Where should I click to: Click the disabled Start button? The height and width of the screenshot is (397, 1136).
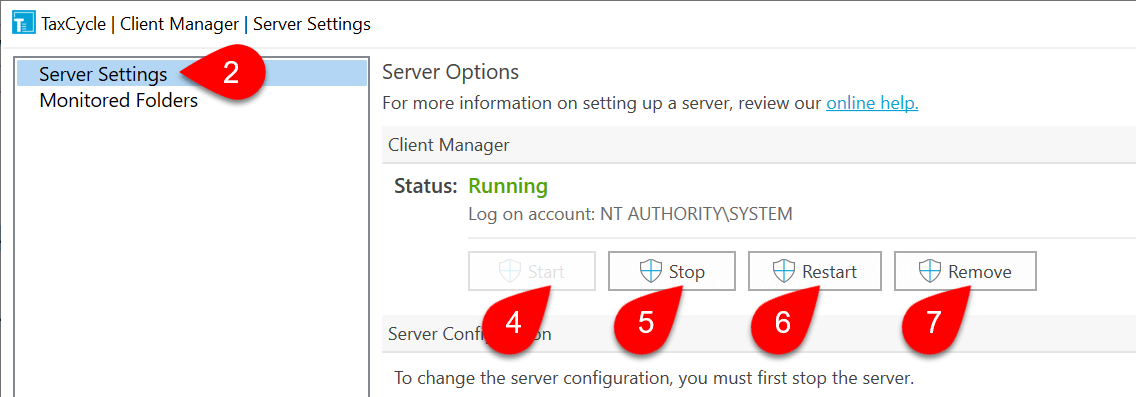[532, 272]
